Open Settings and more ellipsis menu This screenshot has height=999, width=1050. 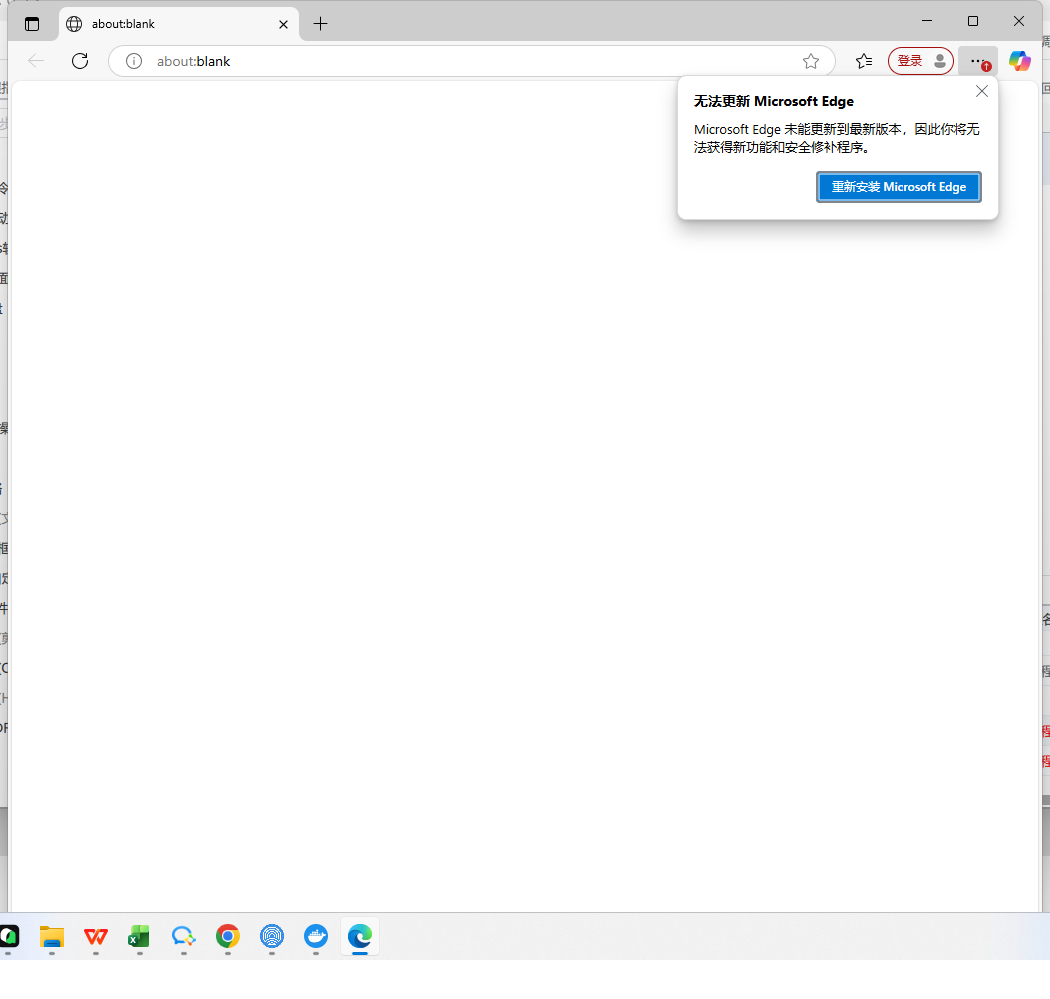pos(978,61)
